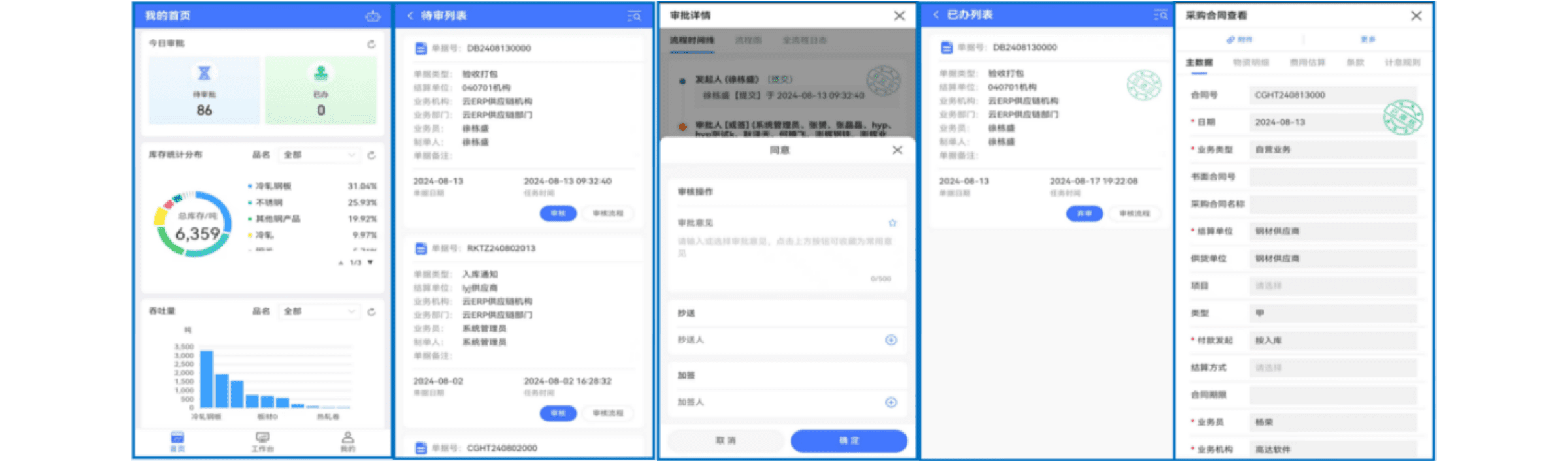Click 审核 on document DB2408130000
The height and width of the screenshot is (461, 1568).
tap(557, 214)
